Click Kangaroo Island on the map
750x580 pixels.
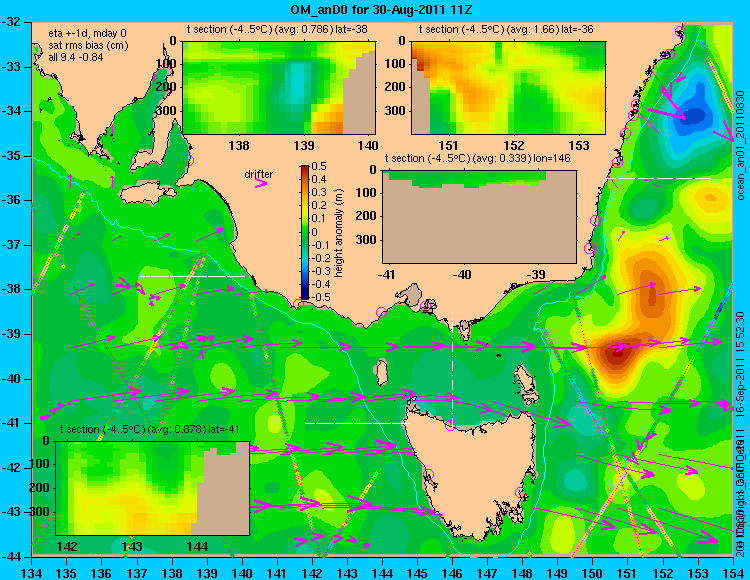tap(147, 193)
